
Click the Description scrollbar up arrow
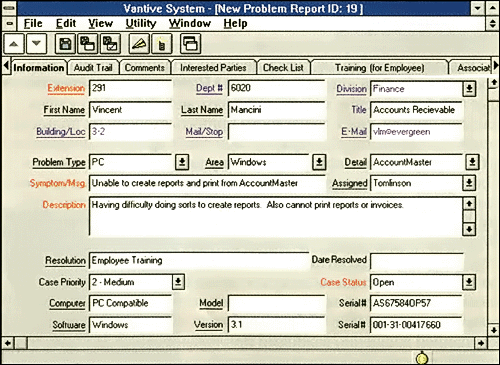469,203
